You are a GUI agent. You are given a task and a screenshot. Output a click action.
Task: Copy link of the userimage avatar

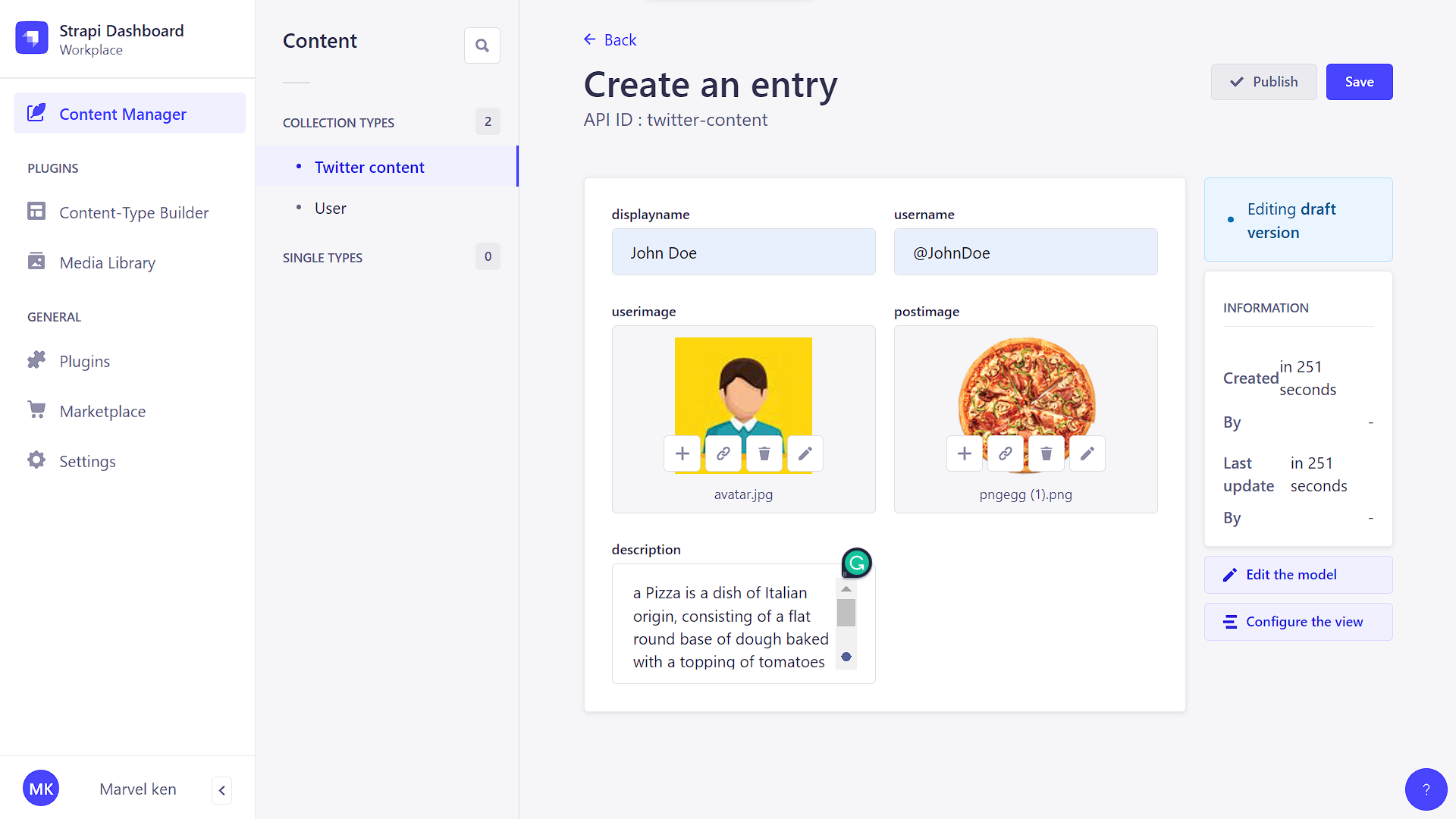pyautogui.click(x=723, y=453)
